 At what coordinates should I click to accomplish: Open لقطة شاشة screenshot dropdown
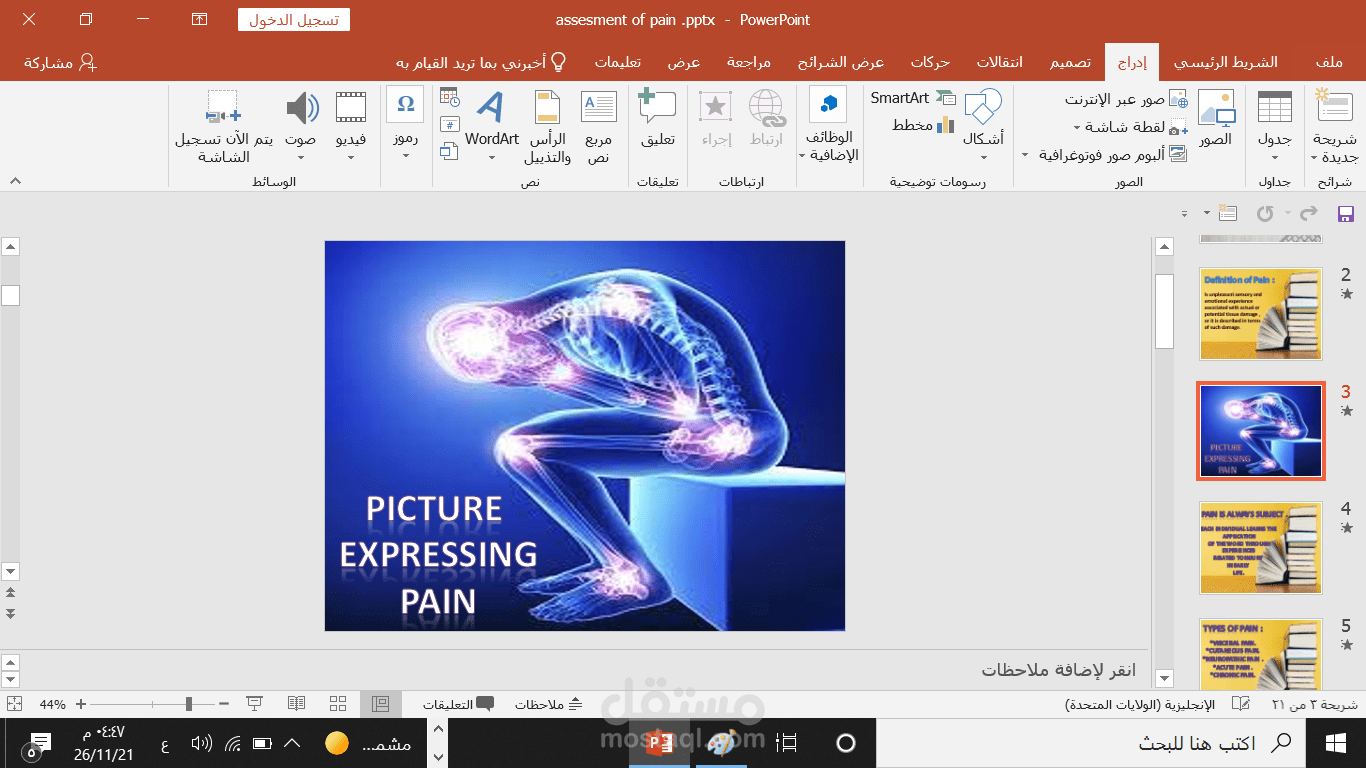click(1130, 127)
